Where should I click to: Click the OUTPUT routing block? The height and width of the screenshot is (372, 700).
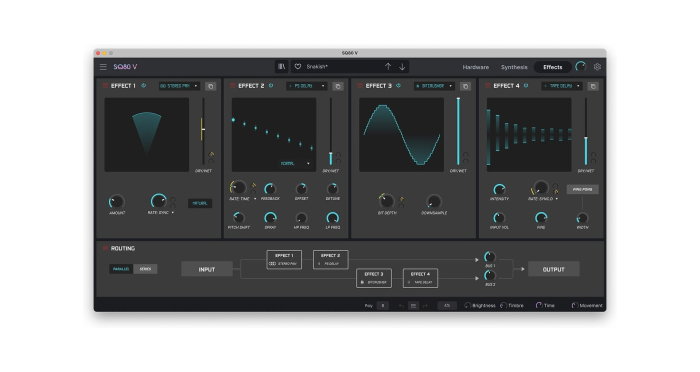(554, 269)
